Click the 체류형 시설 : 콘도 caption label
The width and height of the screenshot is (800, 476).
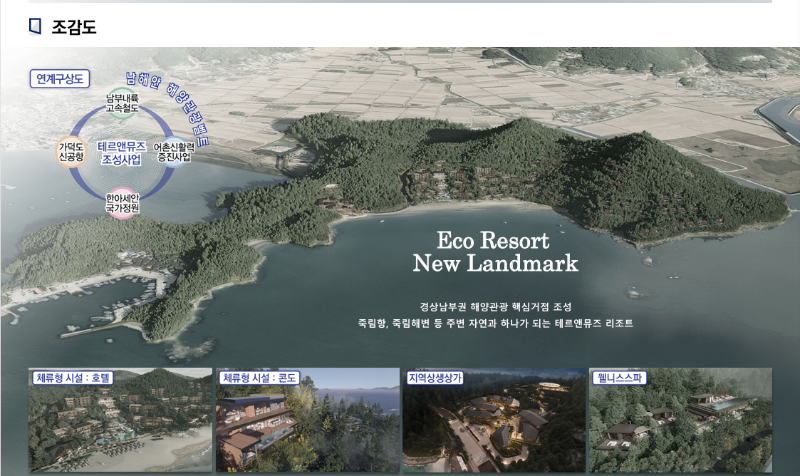(260, 378)
